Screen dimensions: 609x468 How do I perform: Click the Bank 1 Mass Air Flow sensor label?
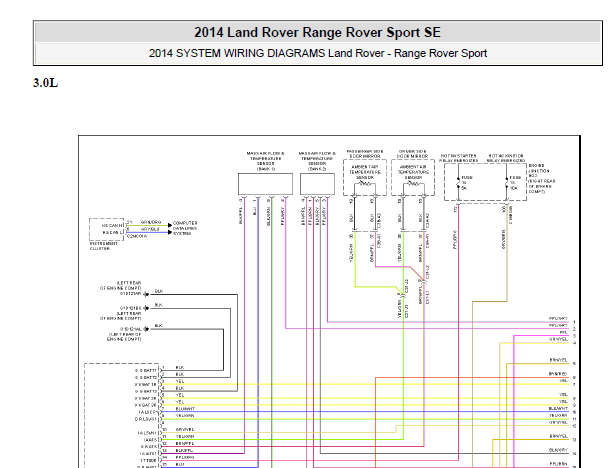coord(266,161)
